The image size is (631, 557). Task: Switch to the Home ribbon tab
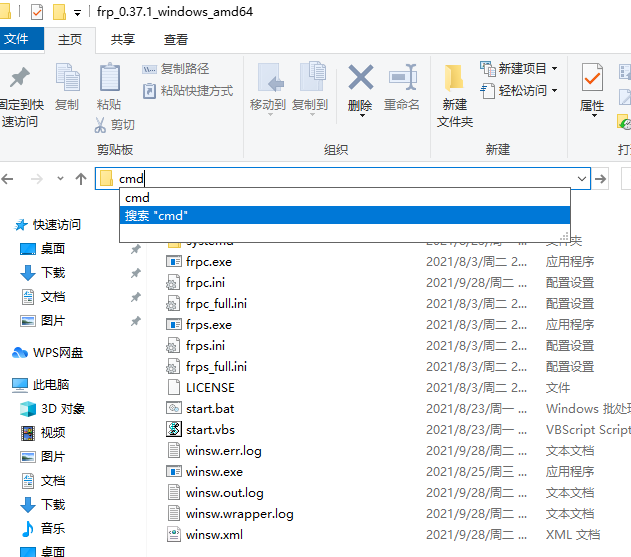(x=70, y=39)
